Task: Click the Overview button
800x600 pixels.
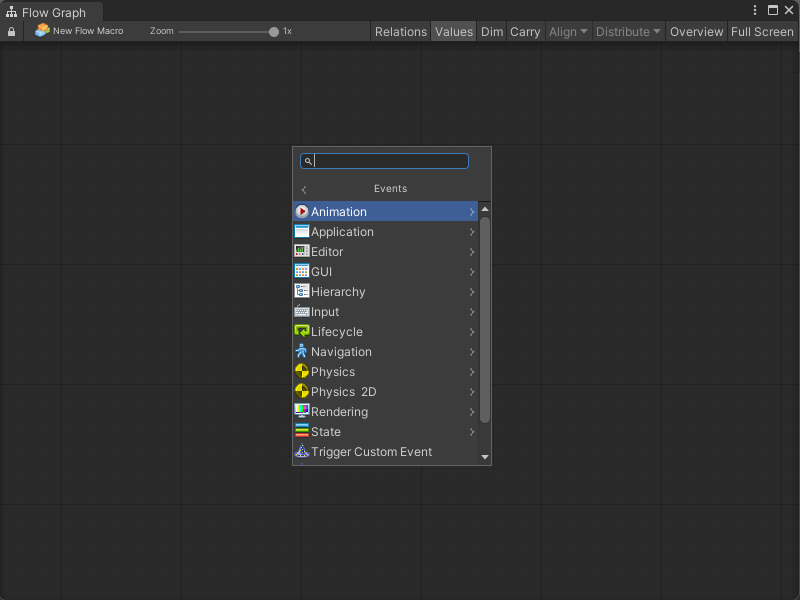Action: 696,32
